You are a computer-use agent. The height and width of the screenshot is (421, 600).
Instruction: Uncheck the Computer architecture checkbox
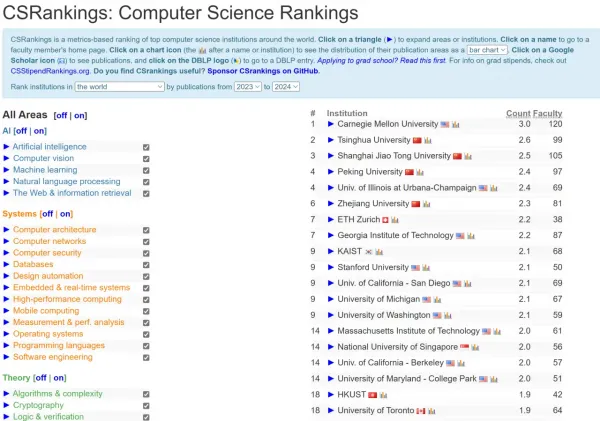point(146,230)
